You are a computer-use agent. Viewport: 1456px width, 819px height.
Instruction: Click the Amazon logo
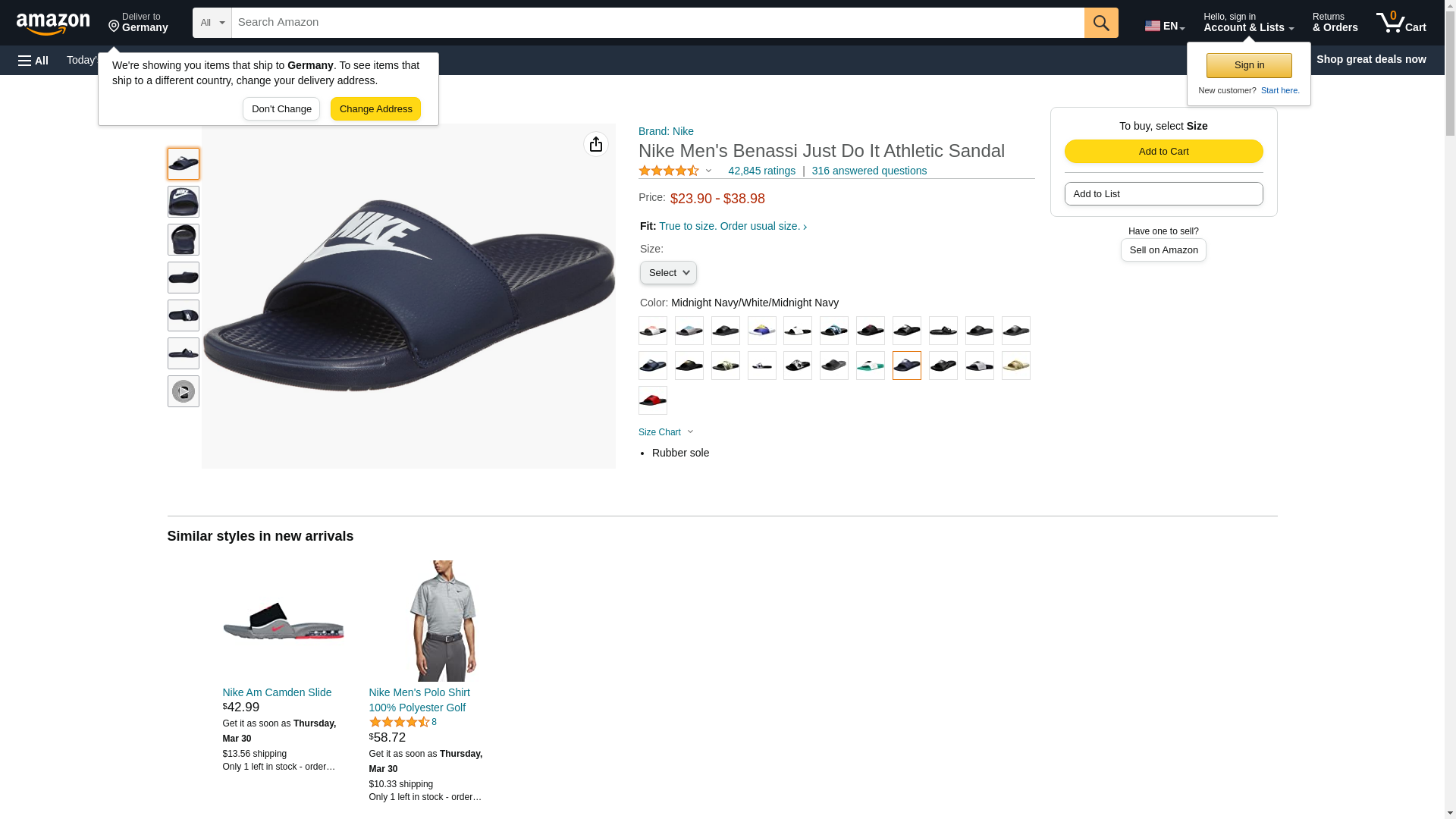(53, 24)
